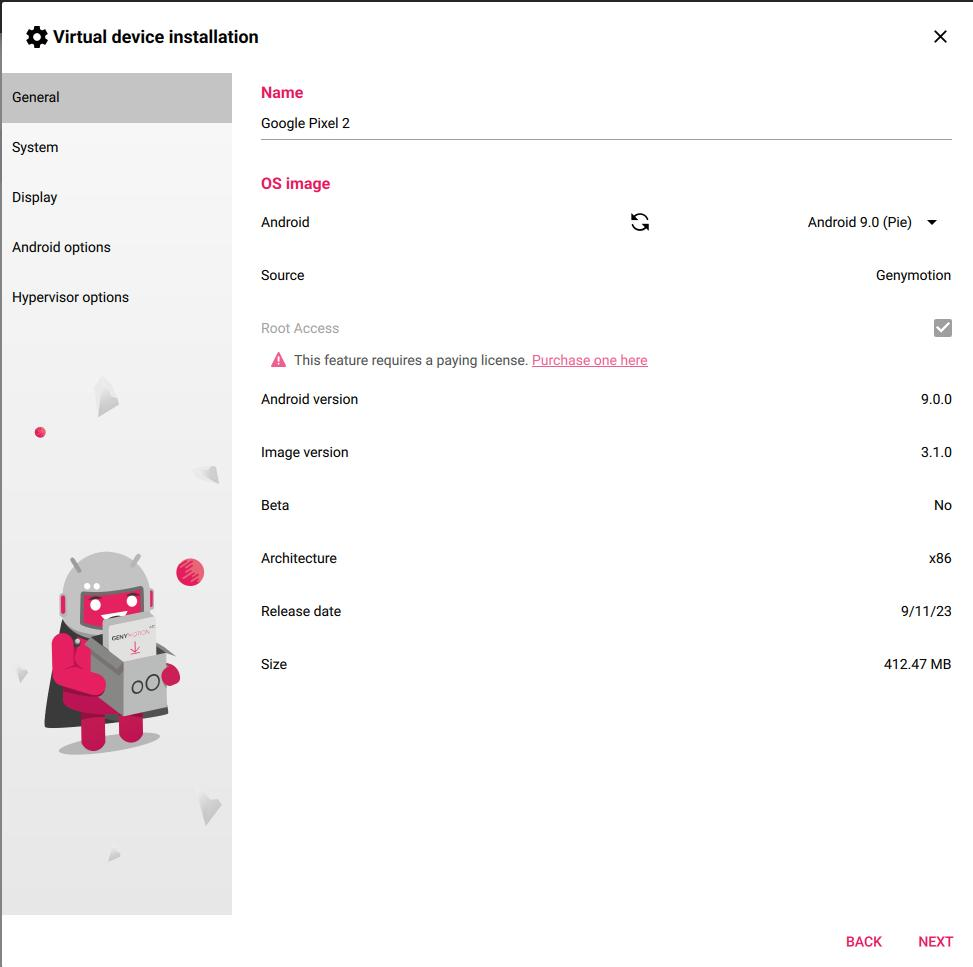973x967 pixels.
Task: Switch to the System tab
Action: click(116, 147)
